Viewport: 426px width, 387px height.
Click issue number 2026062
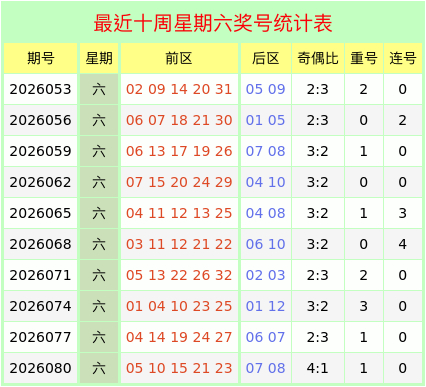pos(41,182)
